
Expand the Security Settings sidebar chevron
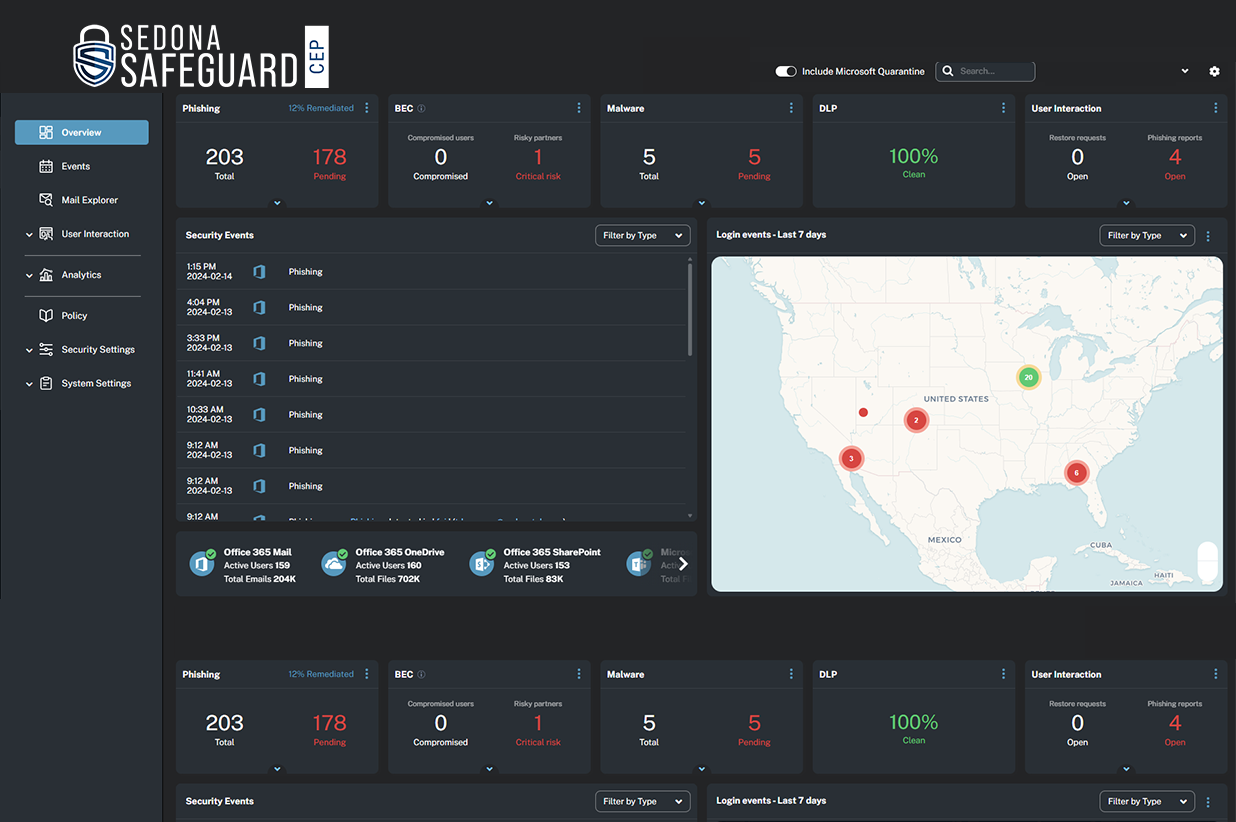click(29, 350)
